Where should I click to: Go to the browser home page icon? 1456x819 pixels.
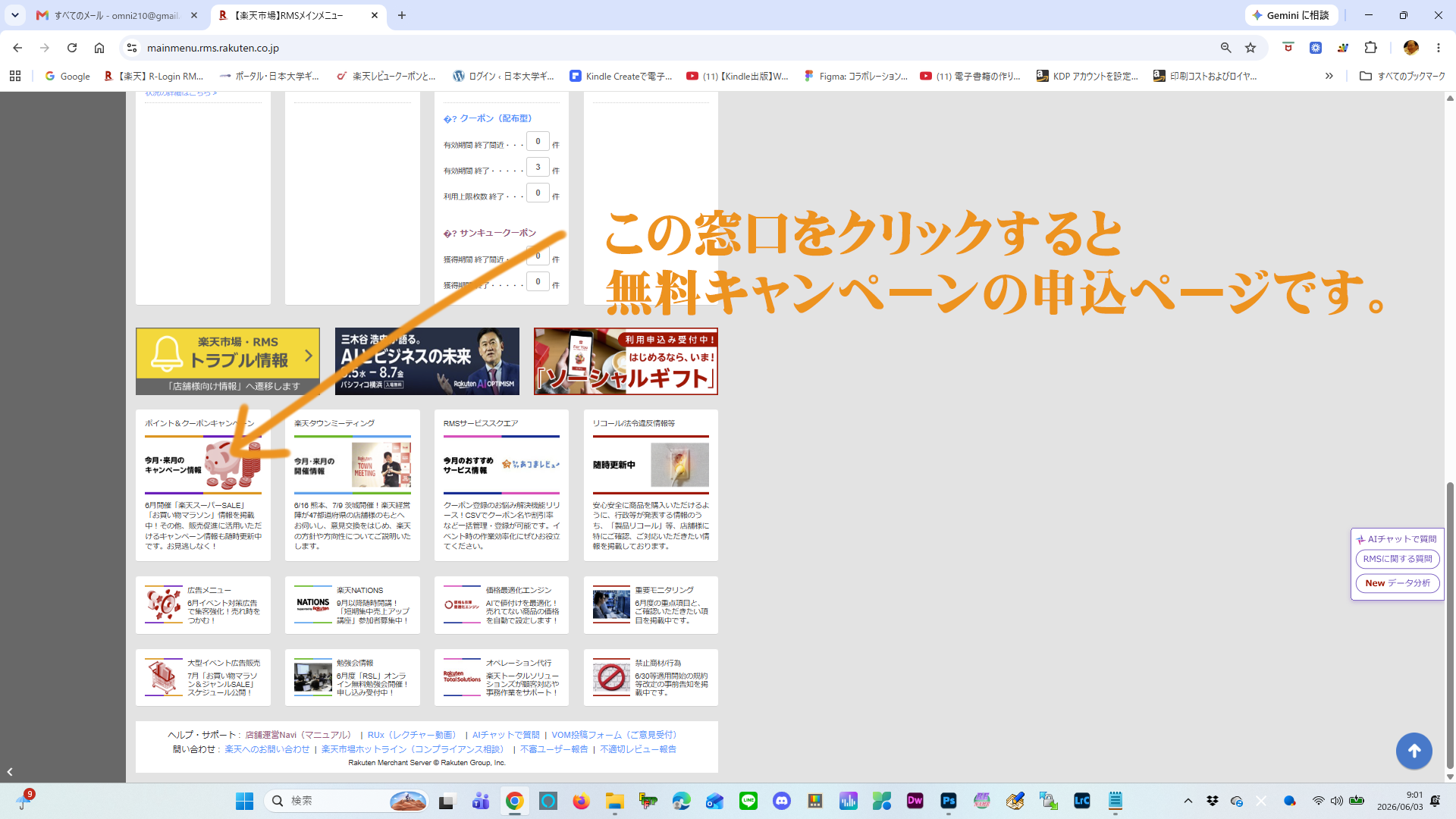pyautogui.click(x=99, y=48)
